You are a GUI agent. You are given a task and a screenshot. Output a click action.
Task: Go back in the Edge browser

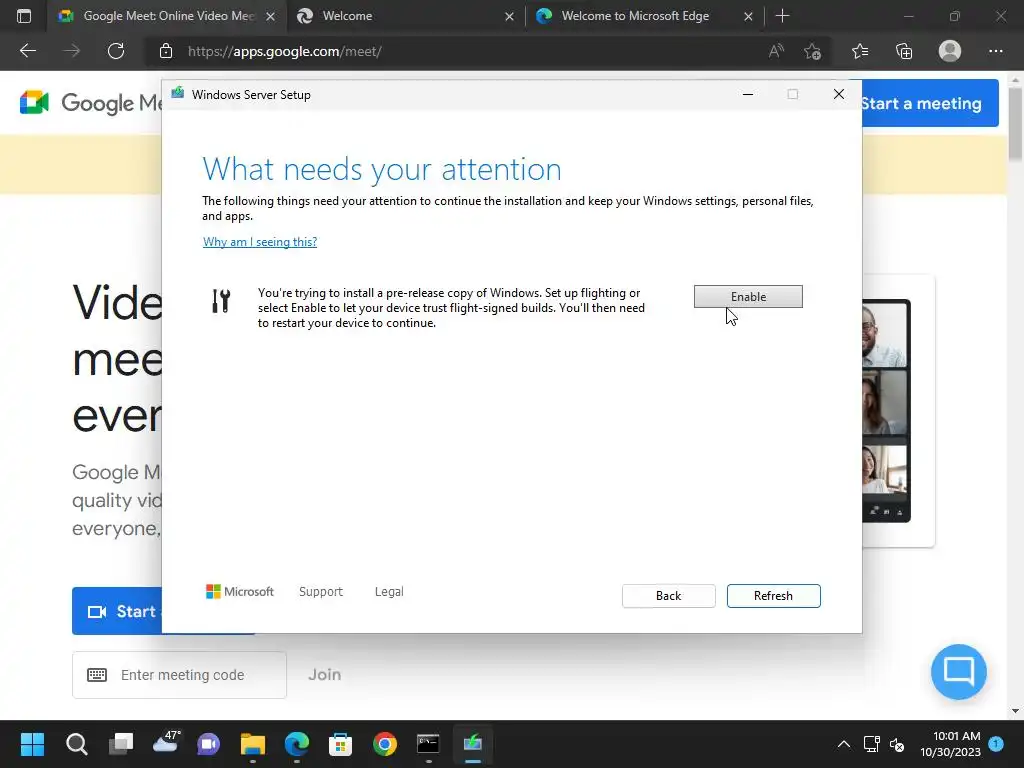[x=28, y=51]
